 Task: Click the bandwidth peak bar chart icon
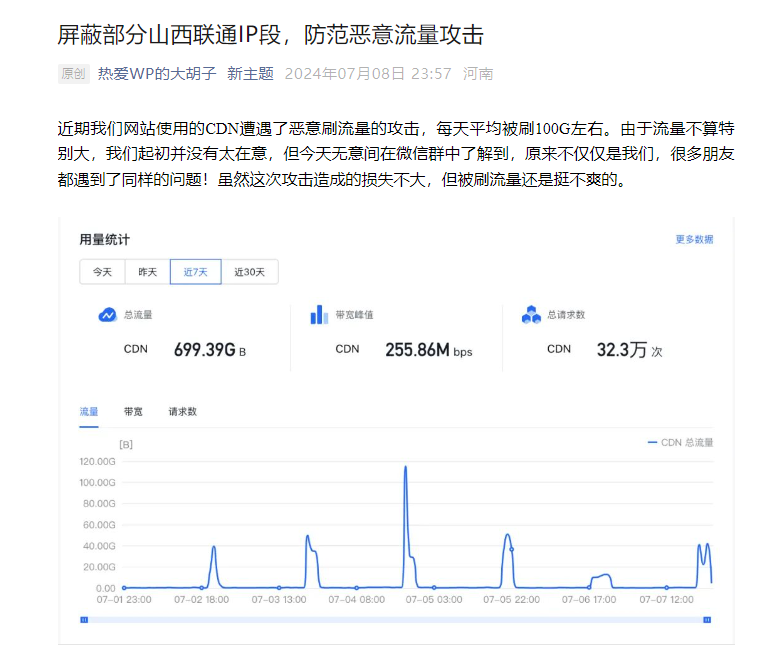coord(319,314)
